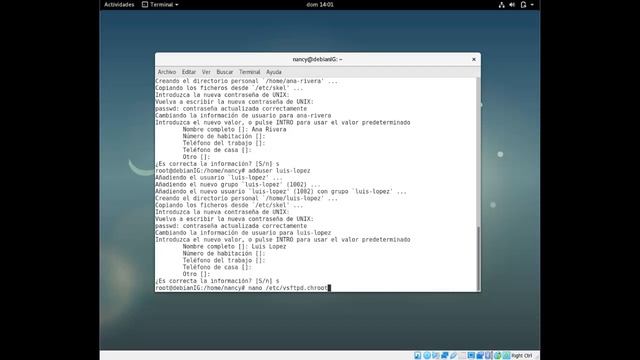Screen dimensions: 640x360
Task: Open the Ver menu
Action: pyautogui.click(x=206, y=72)
